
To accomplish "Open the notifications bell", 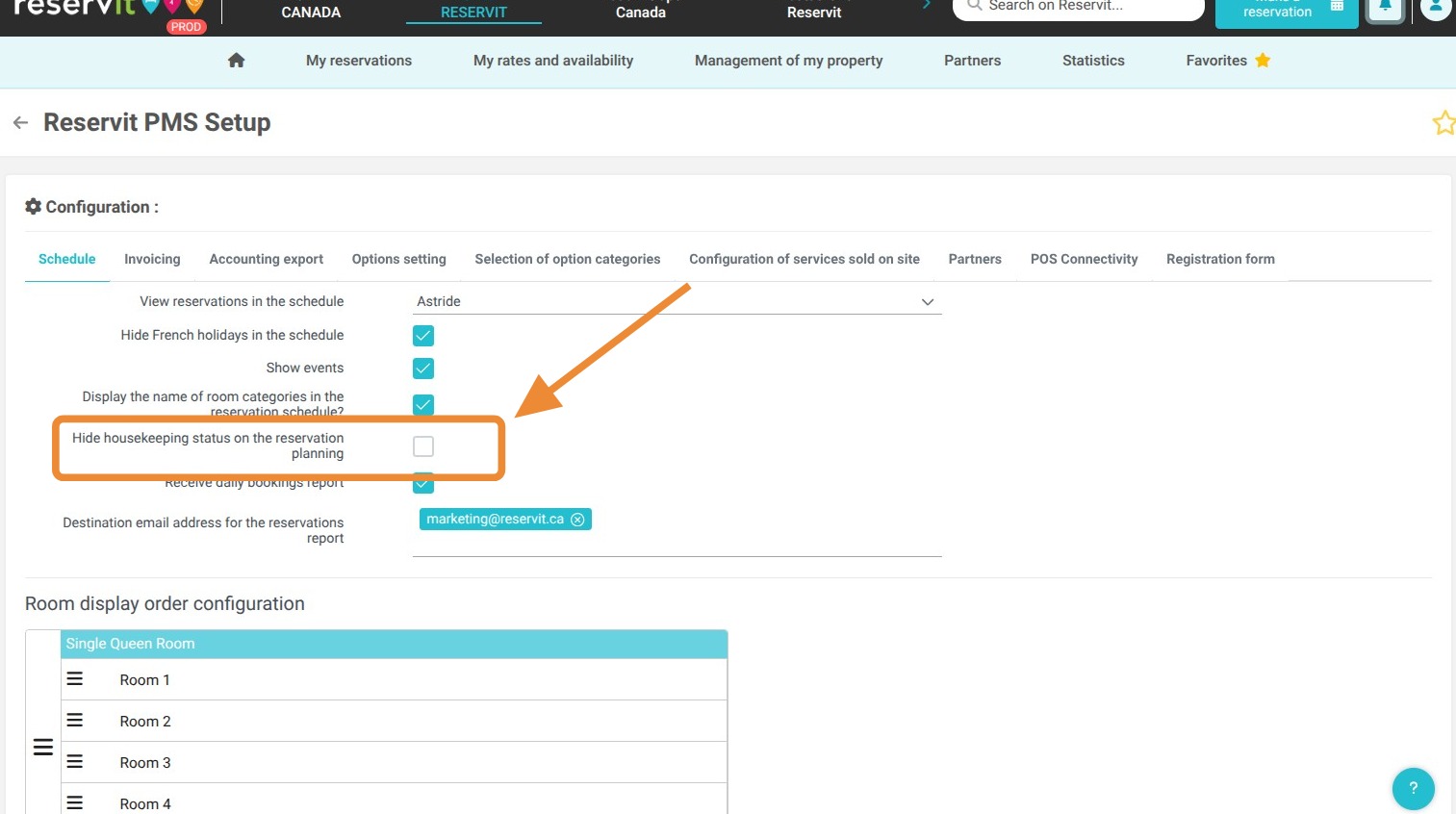I will [x=1385, y=8].
